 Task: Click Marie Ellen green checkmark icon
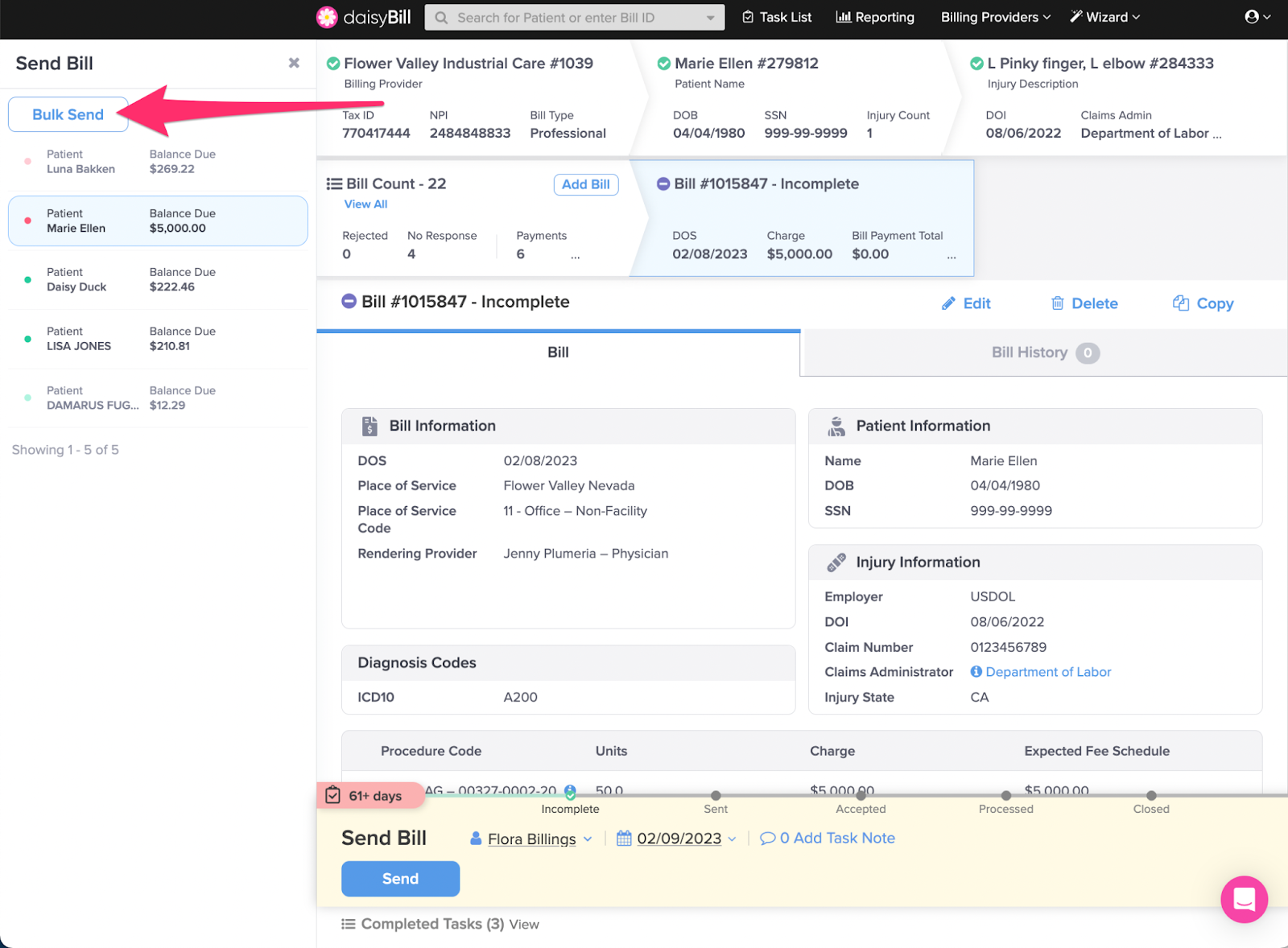coord(664,64)
